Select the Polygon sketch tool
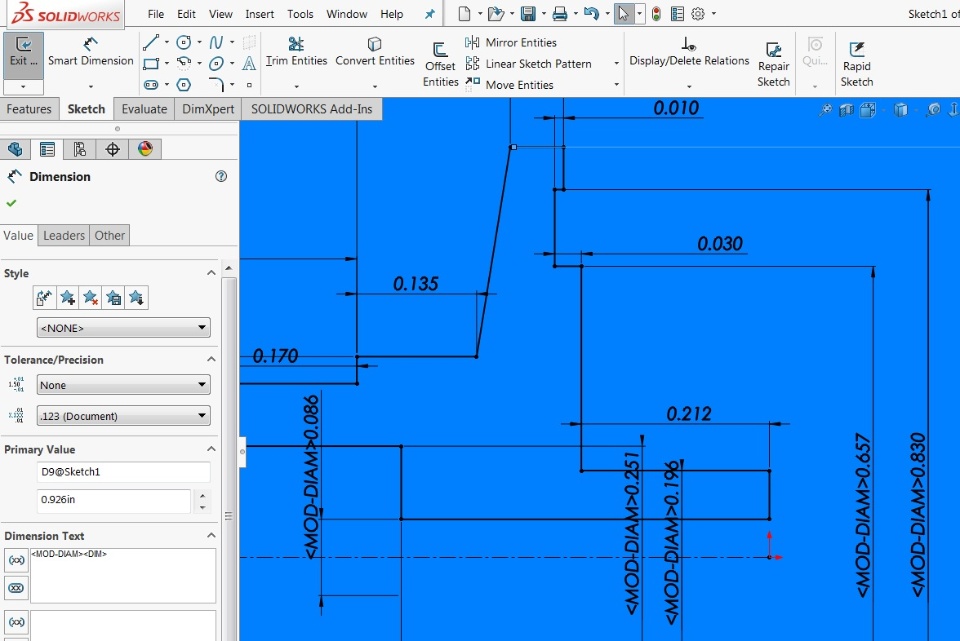Image resolution: width=960 pixels, height=641 pixels. coord(184,84)
